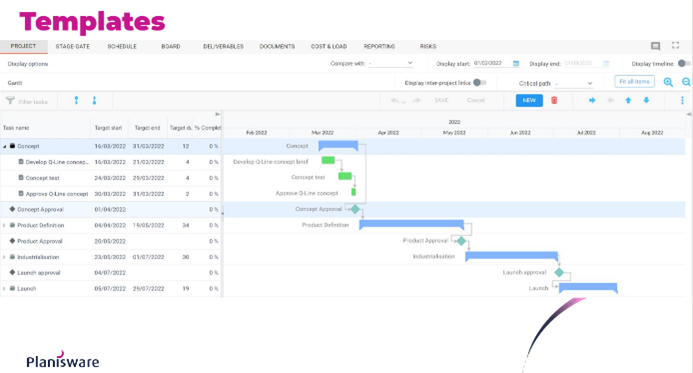Switch to the SCHEDULE tab
Image resolution: width=693 pixels, height=373 pixels.
[x=122, y=46]
